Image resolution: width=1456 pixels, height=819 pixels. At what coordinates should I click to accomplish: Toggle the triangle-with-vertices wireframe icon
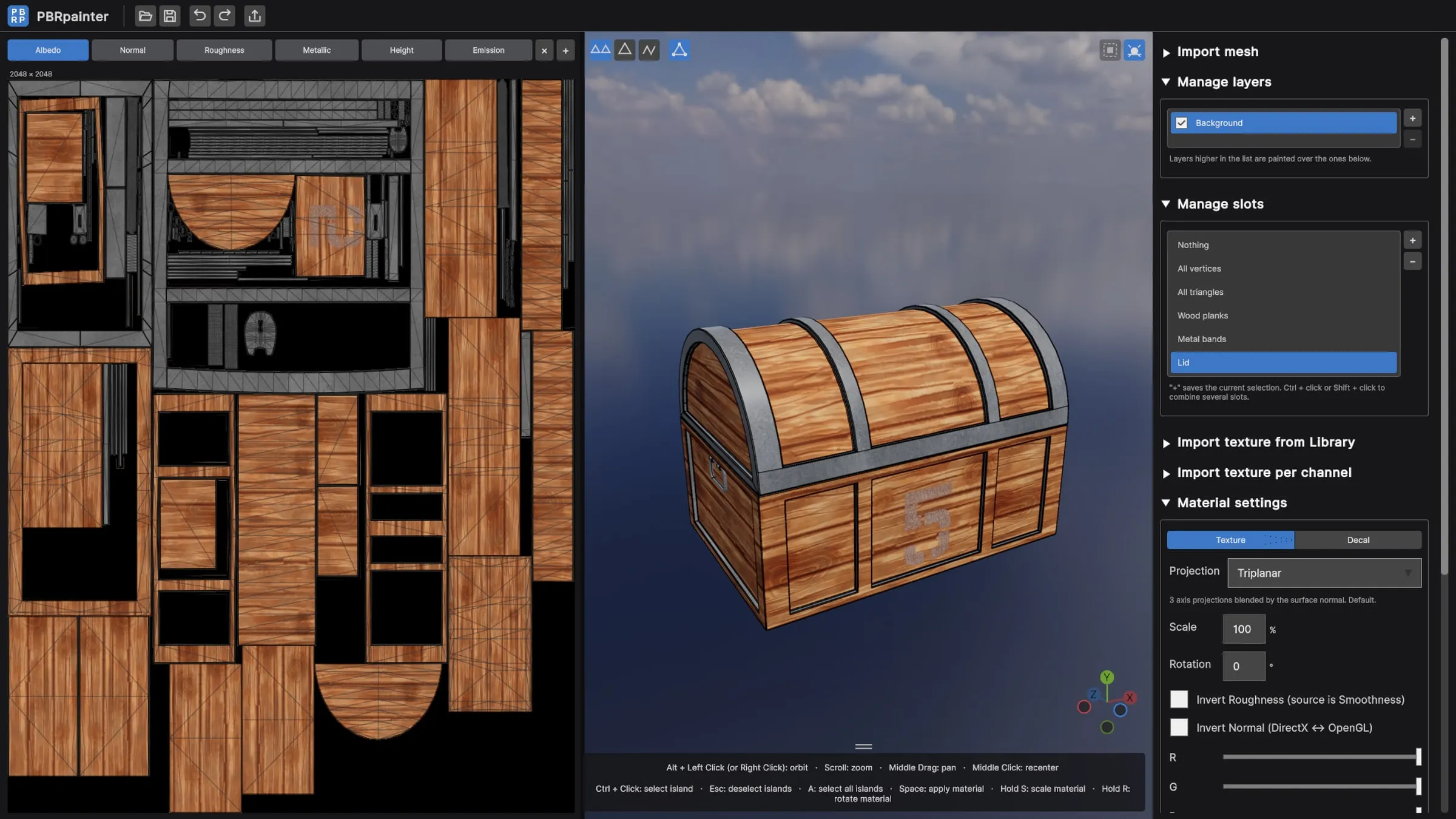click(679, 50)
